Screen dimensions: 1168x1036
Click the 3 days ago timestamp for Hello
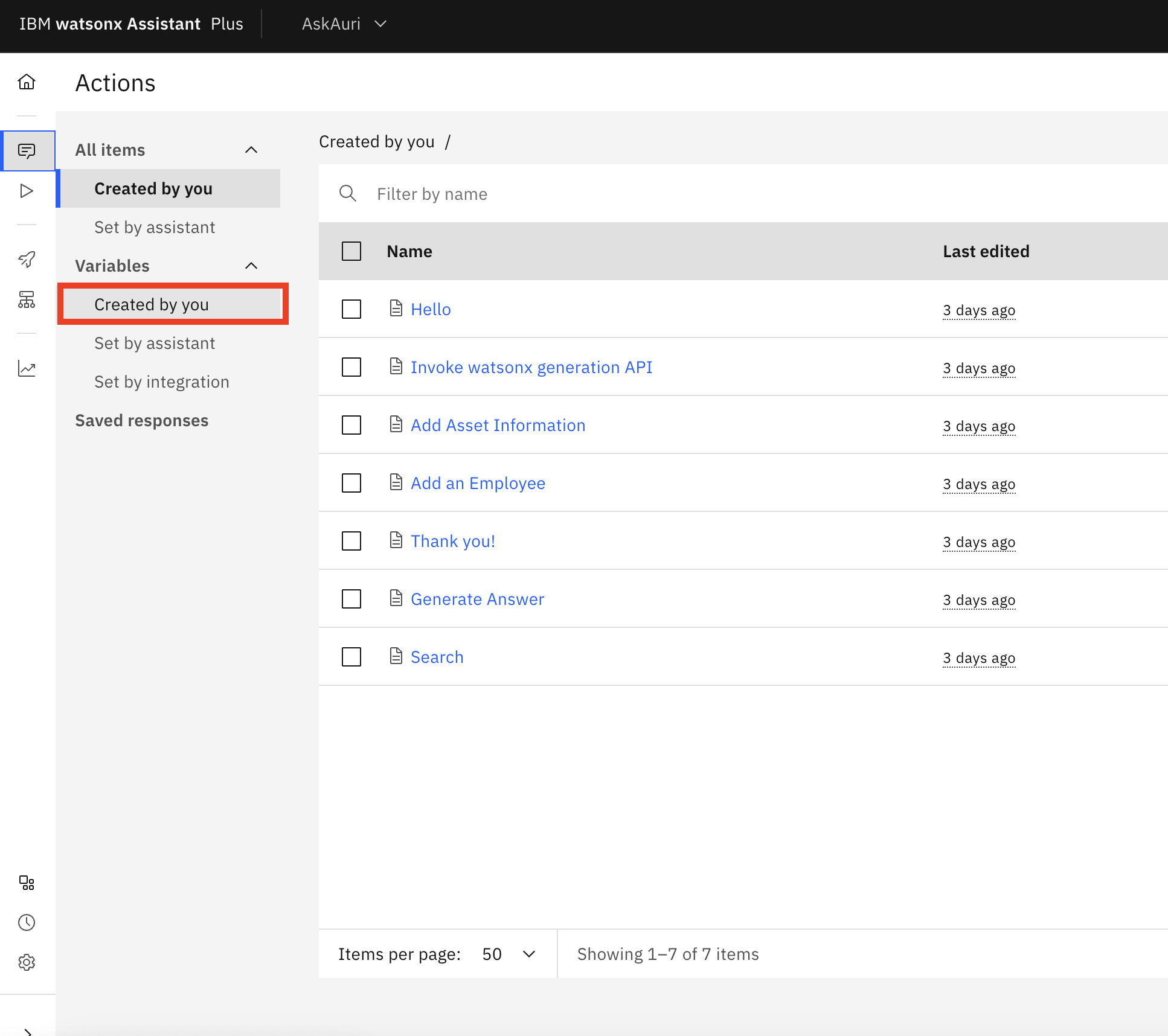pyautogui.click(x=979, y=310)
